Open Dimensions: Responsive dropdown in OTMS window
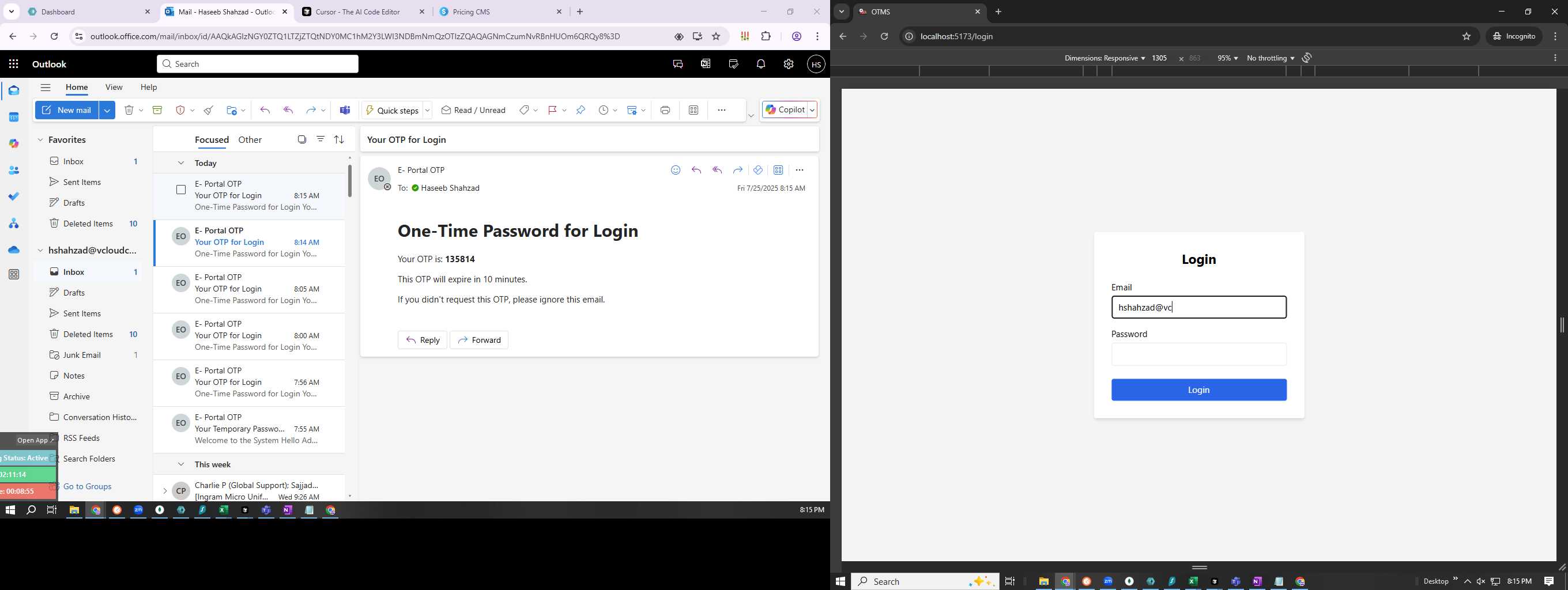This screenshot has width=1568, height=590. click(x=1104, y=58)
